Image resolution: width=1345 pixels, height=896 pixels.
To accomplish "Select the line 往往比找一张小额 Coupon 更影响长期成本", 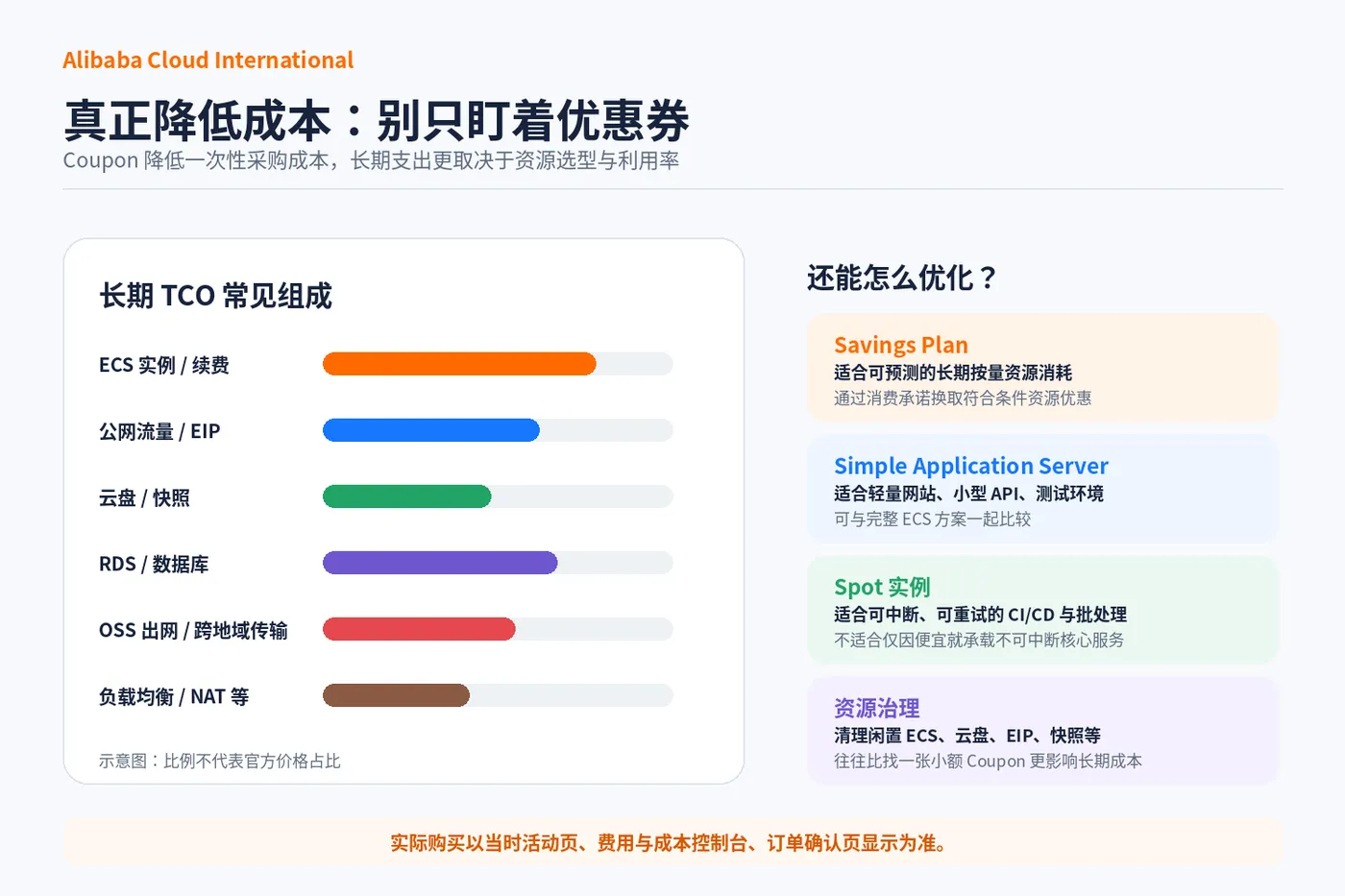I will (x=988, y=761).
